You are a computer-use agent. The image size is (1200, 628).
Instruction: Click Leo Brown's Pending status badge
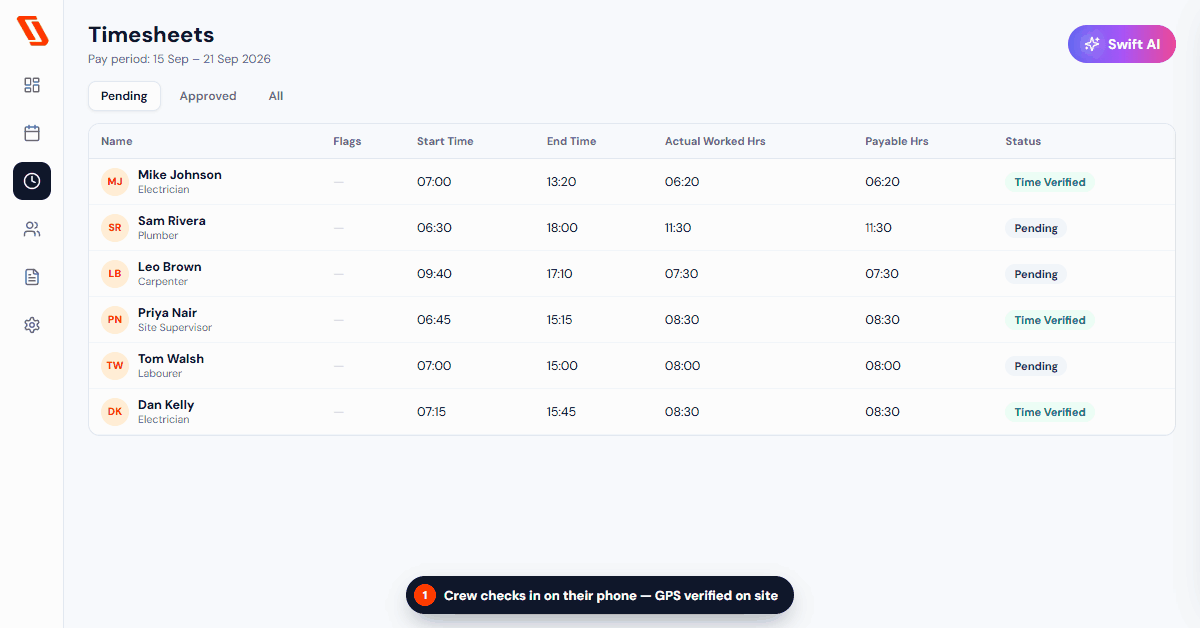coord(1036,274)
